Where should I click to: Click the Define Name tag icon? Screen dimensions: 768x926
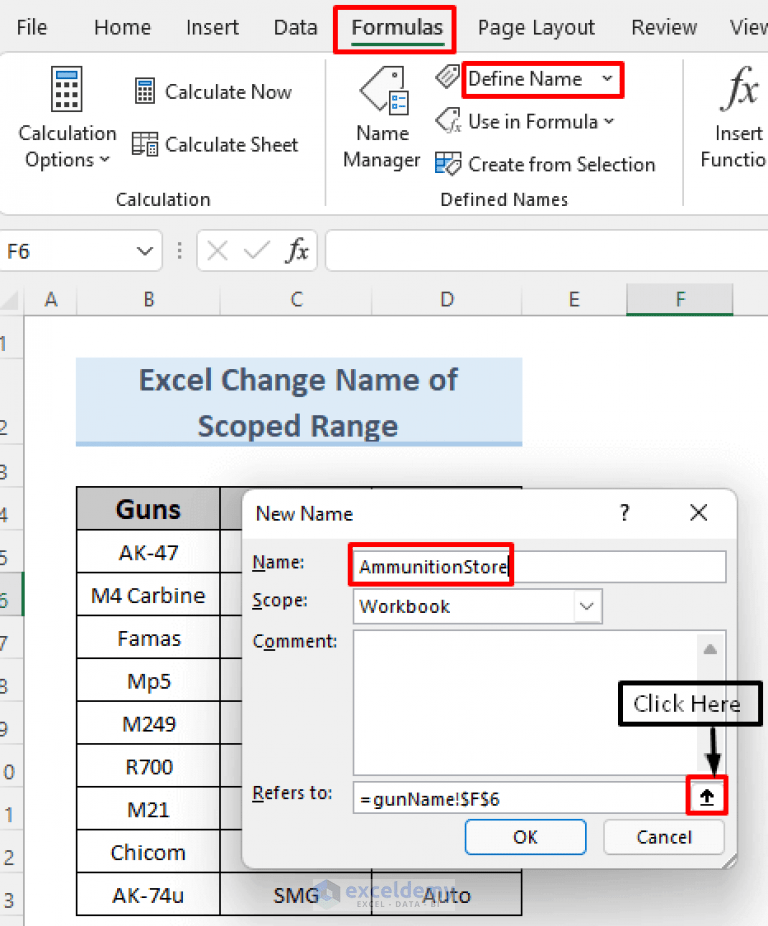[448, 77]
